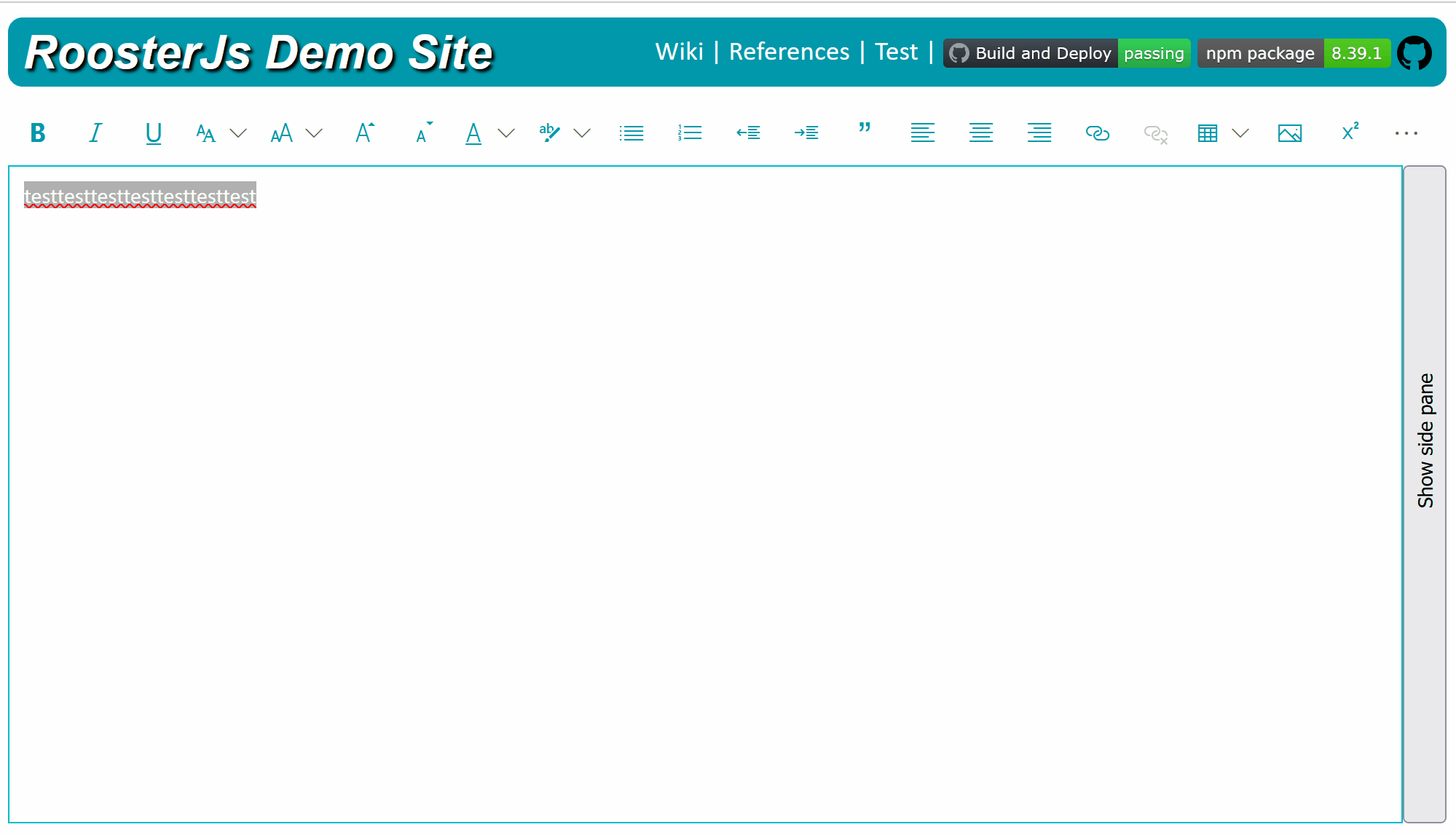Apply italic formatting
1456x835 pixels.
(95, 132)
